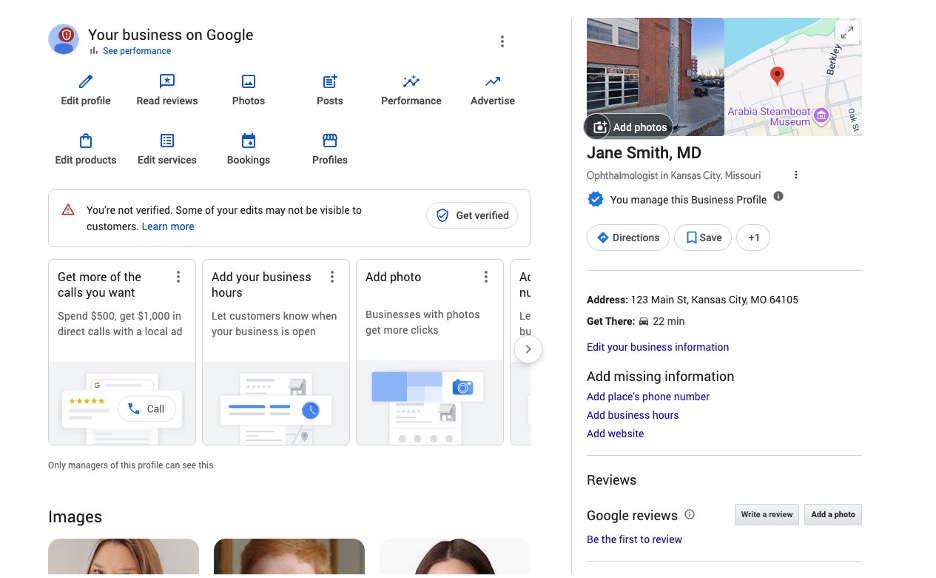
Task: Click the Get verified button
Action: coord(472,216)
